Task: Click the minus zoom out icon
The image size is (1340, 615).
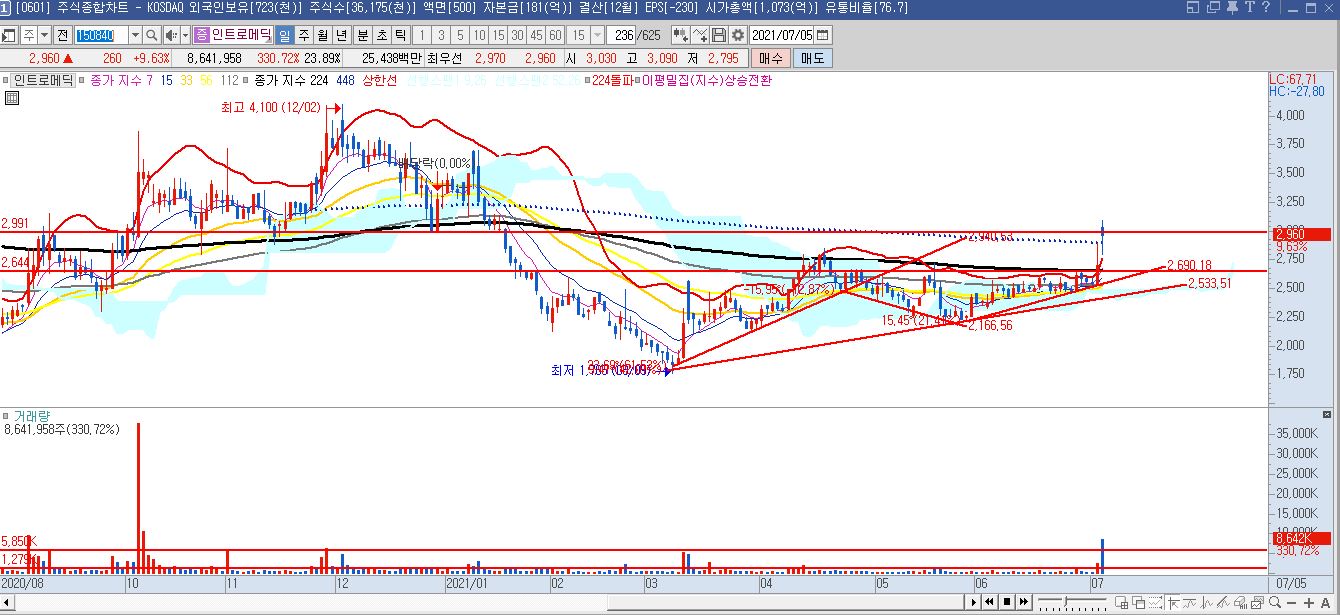Action: 1291,603
